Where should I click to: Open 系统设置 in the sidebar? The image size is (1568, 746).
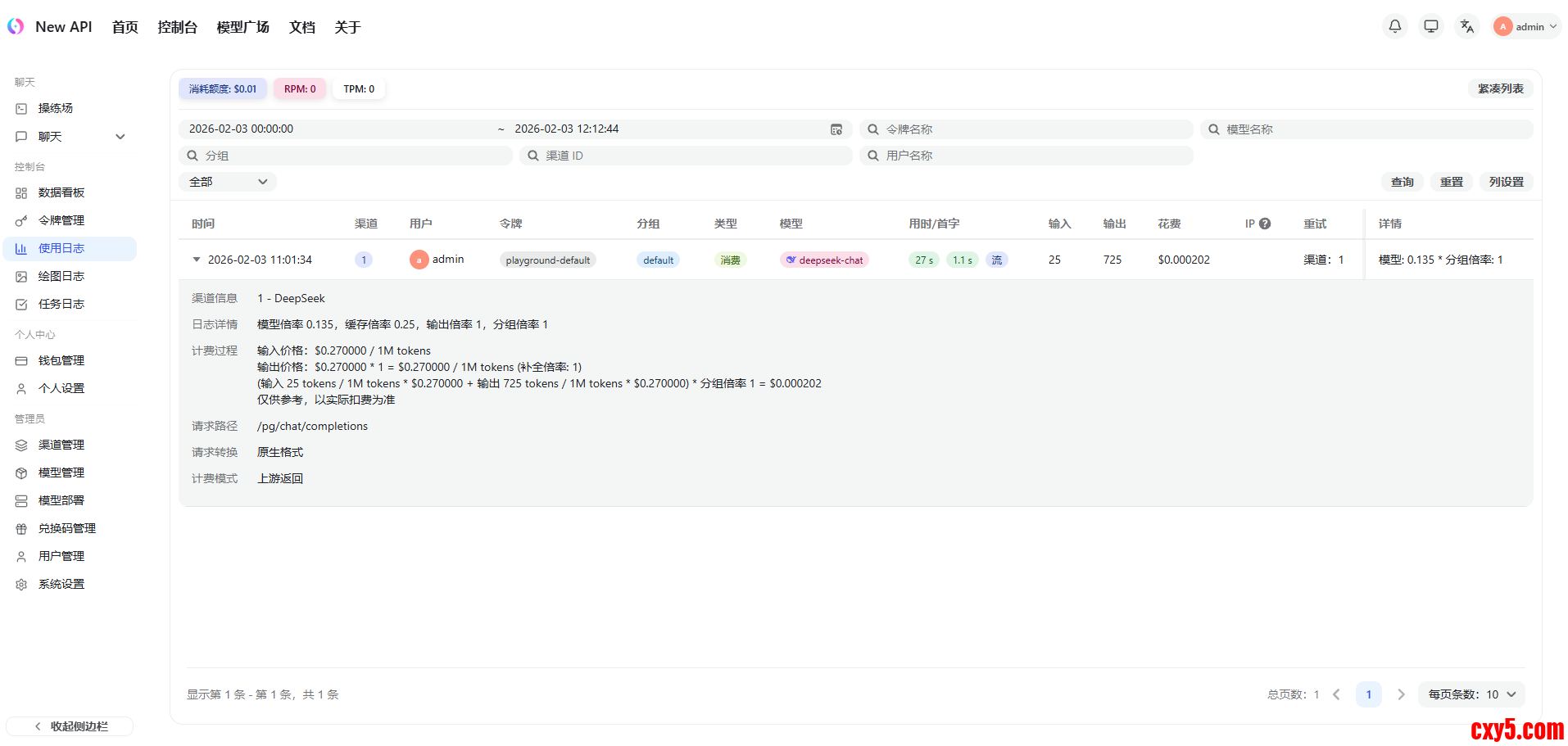61,584
